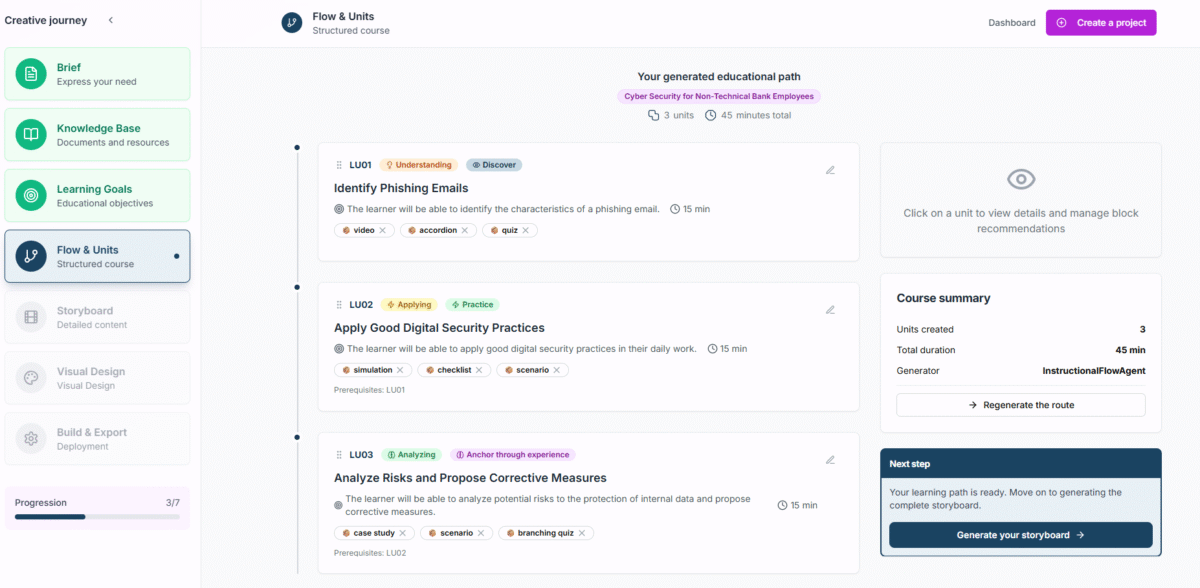
Task: Remove the checklist tag from LU02
Action: [479, 370]
